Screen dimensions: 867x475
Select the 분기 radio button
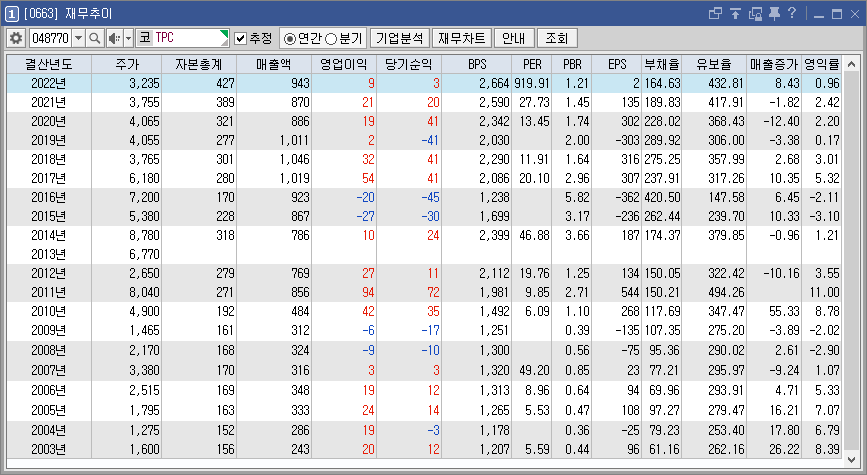pos(331,39)
